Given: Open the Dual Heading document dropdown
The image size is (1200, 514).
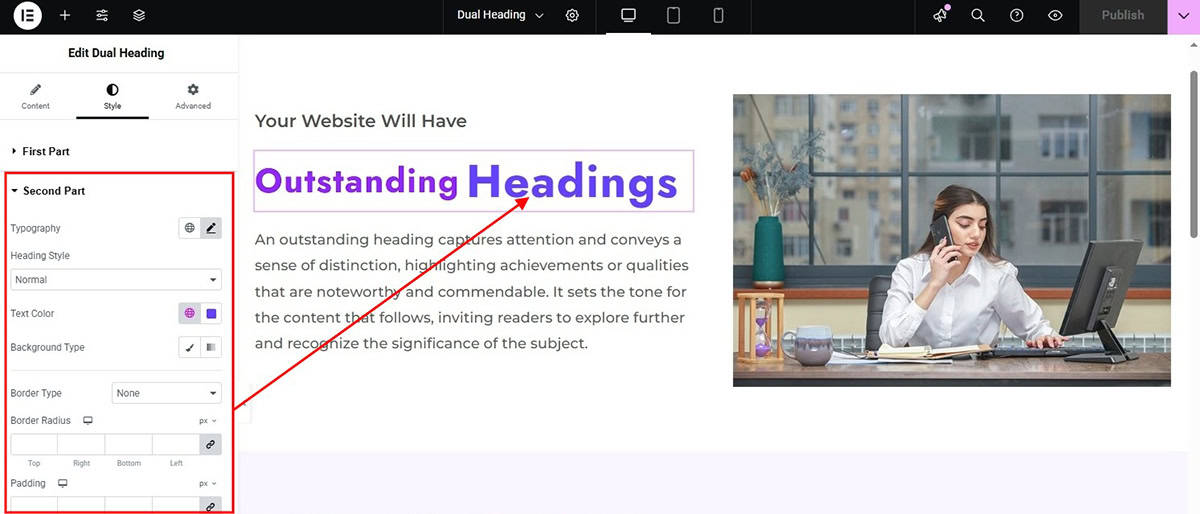Looking at the screenshot, I should (500, 15).
